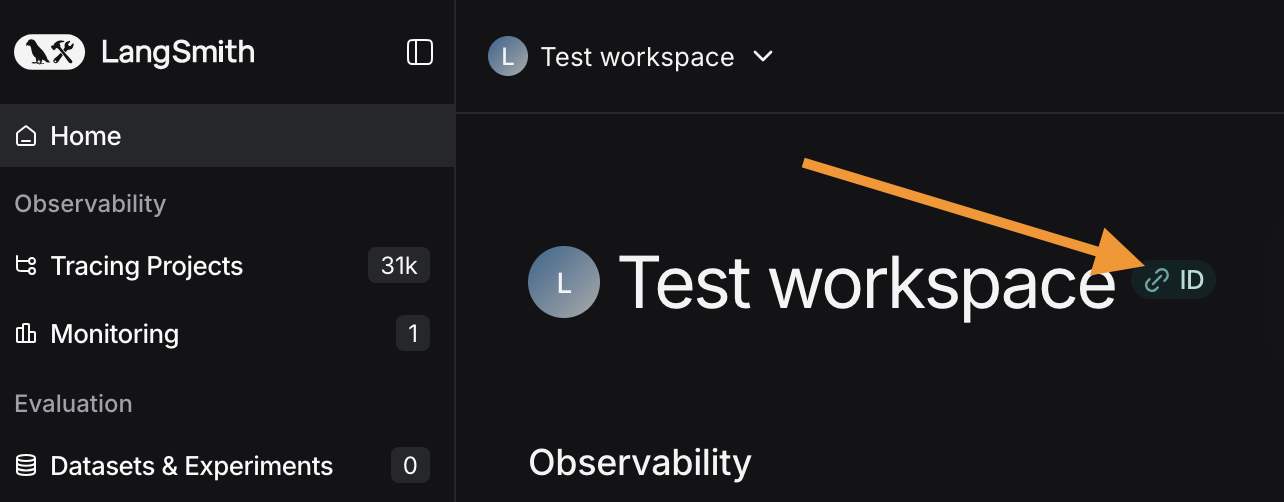Open the Test workspace switcher dropdown

click(x=631, y=57)
